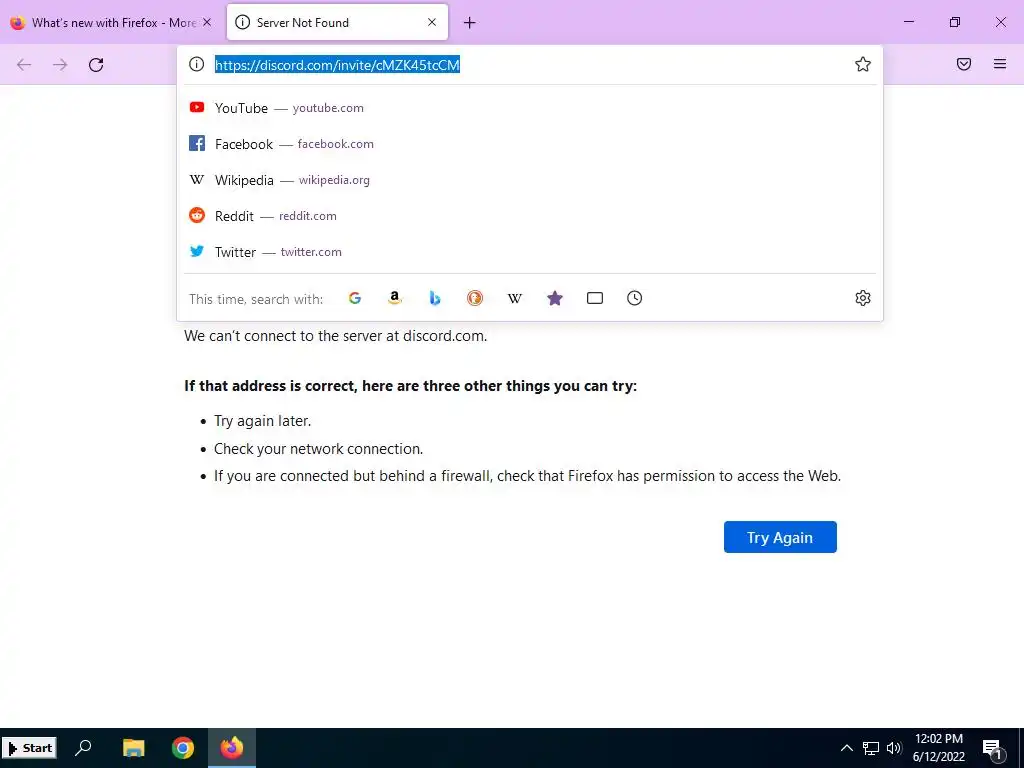Select the Twitter suggestion
The width and height of the screenshot is (1024, 768).
coord(530,251)
